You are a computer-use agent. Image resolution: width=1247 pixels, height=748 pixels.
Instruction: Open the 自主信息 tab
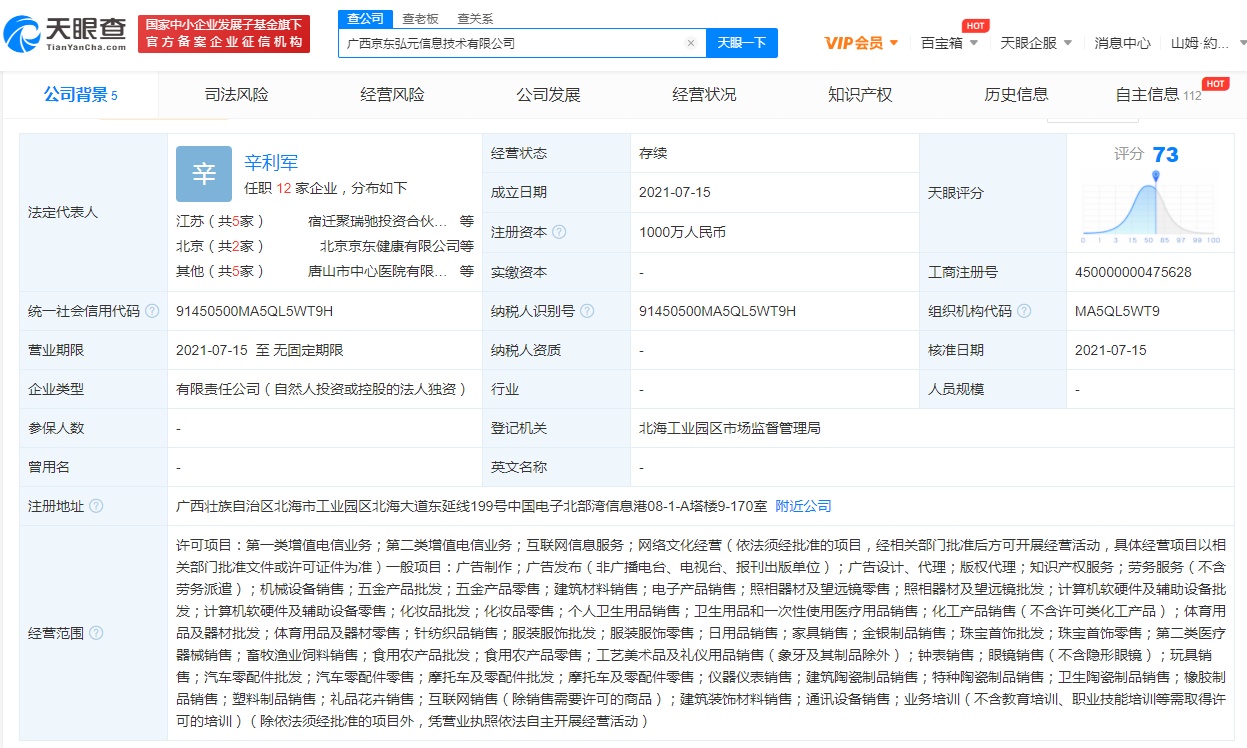1158,95
